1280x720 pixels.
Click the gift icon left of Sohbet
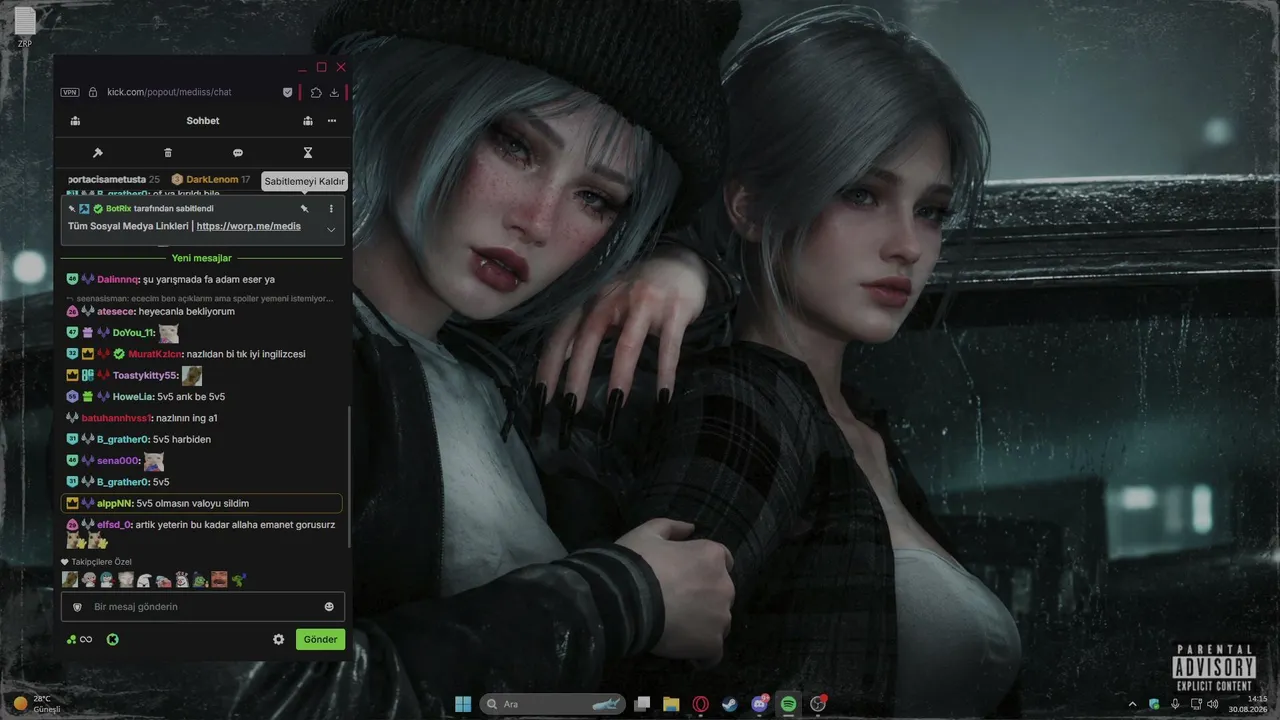pos(75,121)
